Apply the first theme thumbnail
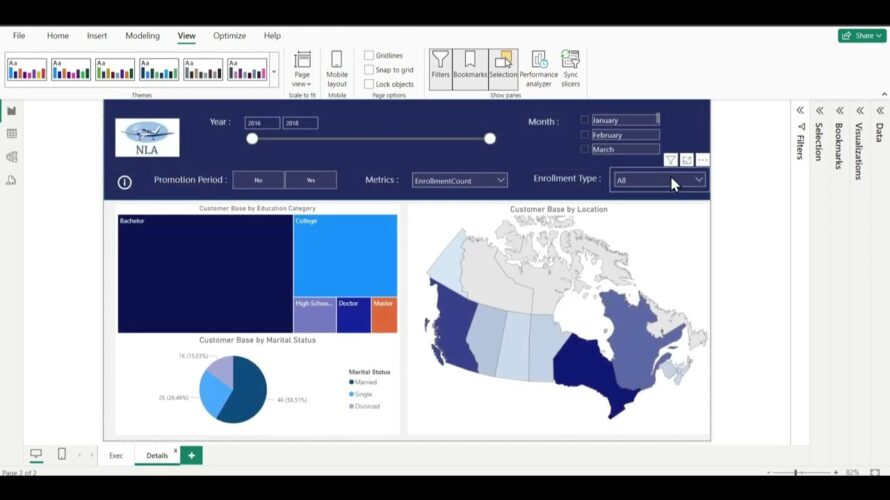 (27, 70)
